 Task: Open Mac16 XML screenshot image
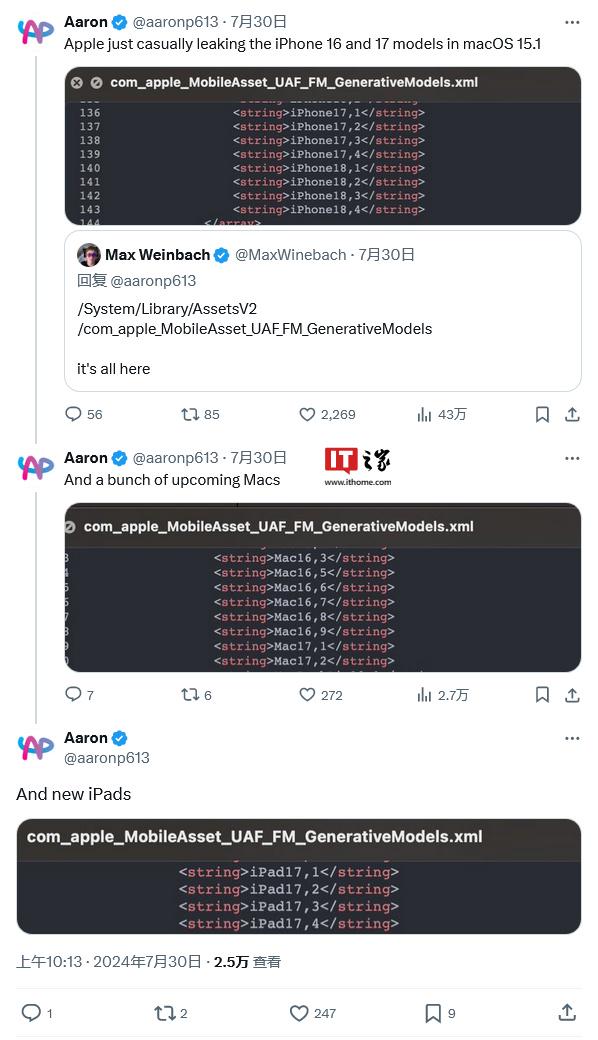(323, 588)
